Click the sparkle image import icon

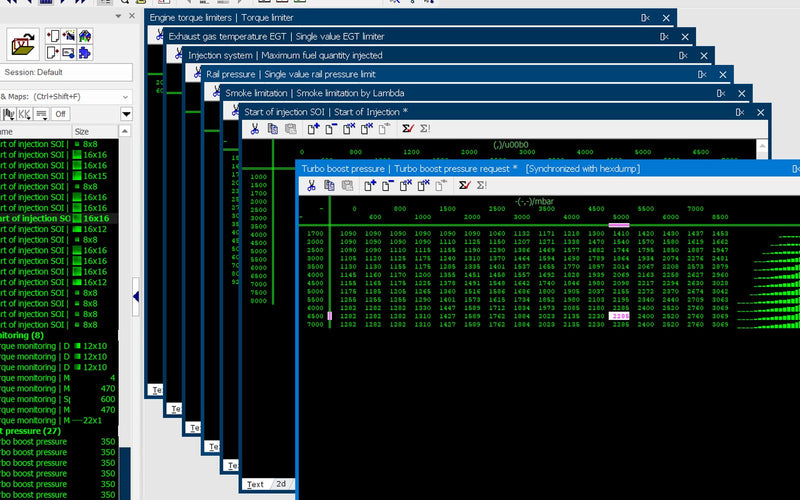(x=69, y=36)
